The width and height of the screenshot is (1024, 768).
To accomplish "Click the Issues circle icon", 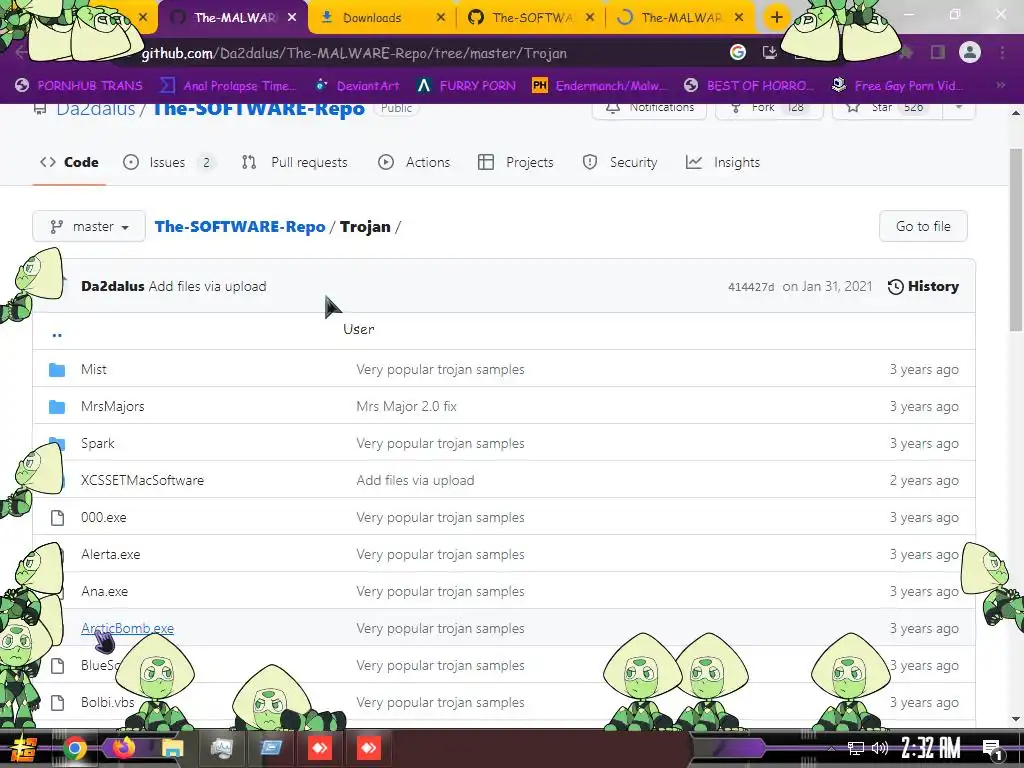I will click(x=131, y=162).
